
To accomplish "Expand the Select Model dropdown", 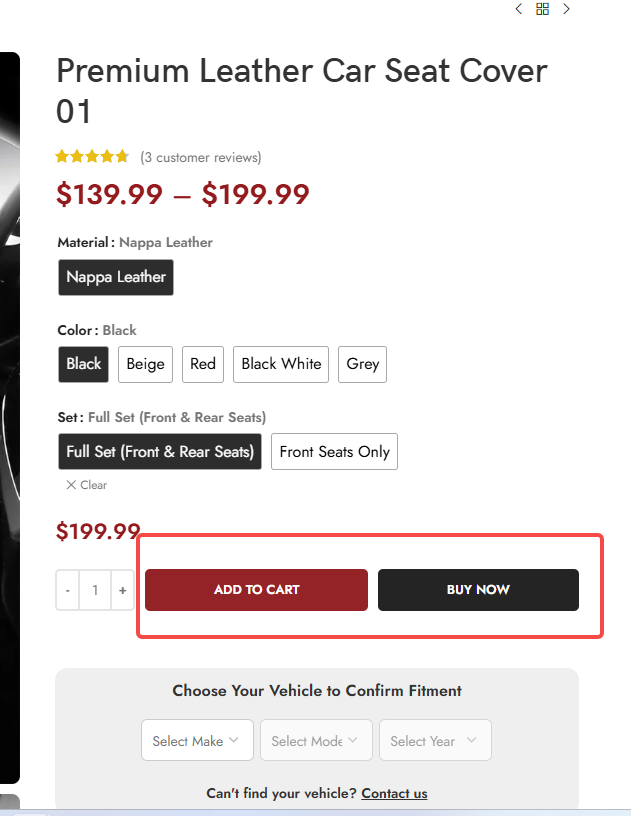I will tap(315, 741).
